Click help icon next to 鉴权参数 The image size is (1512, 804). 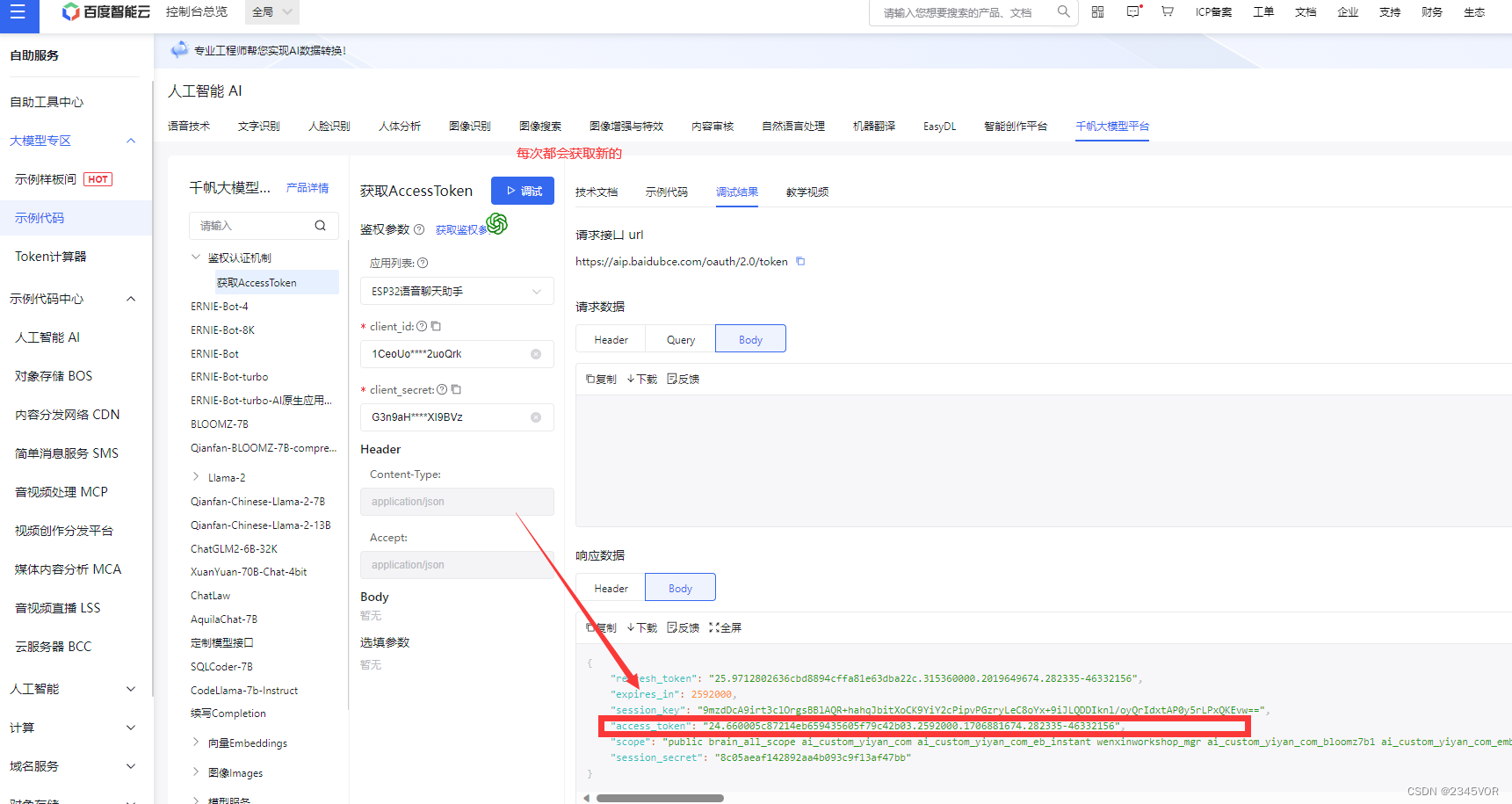pos(419,229)
